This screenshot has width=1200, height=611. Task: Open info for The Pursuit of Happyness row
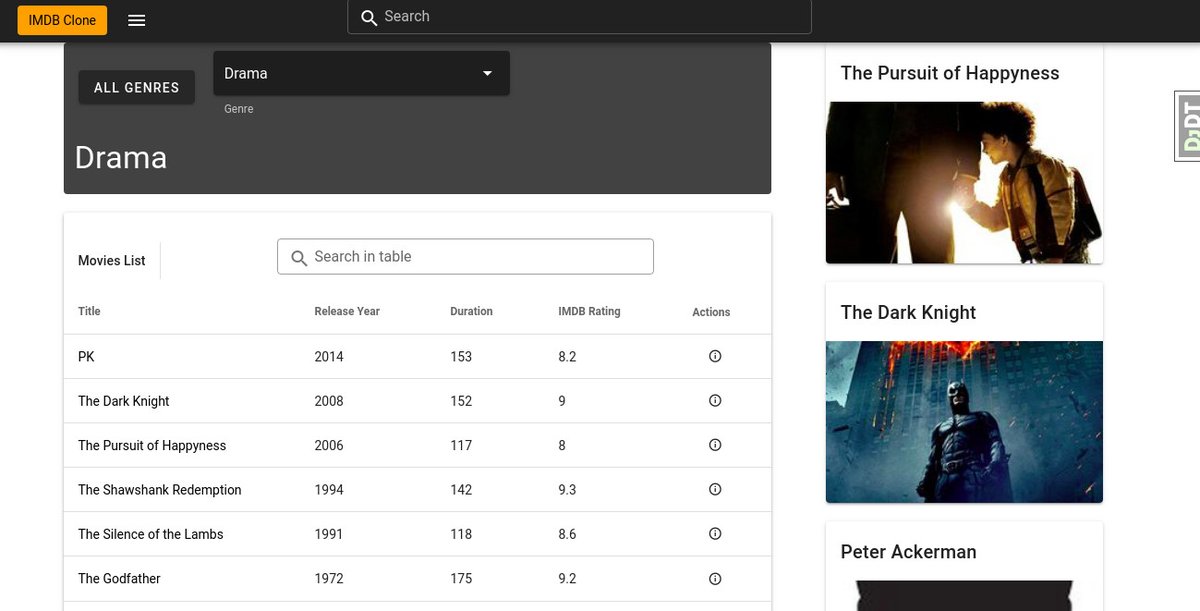pyautogui.click(x=715, y=445)
